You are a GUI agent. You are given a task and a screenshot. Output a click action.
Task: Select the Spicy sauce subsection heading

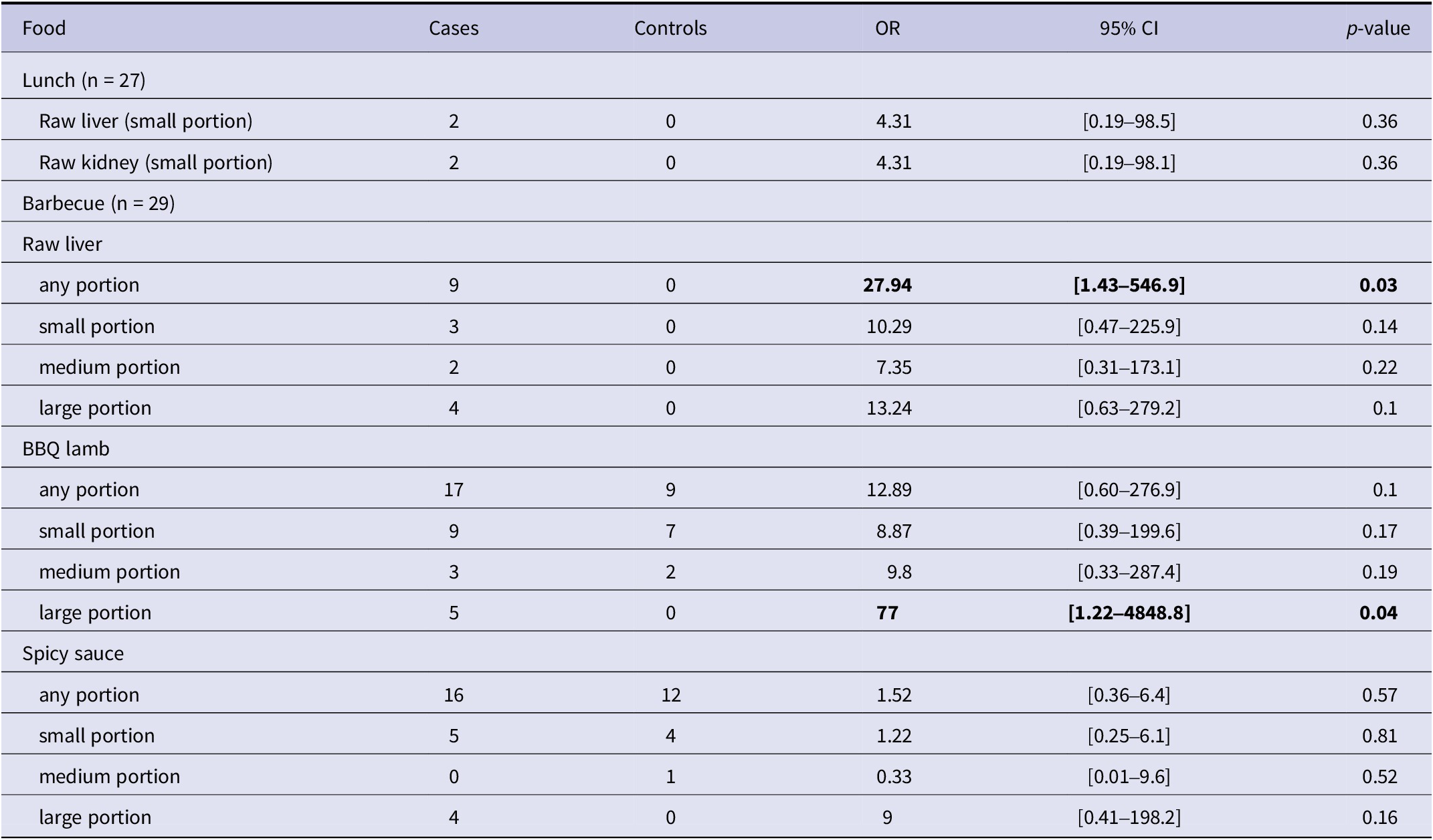(x=73, y=653)
